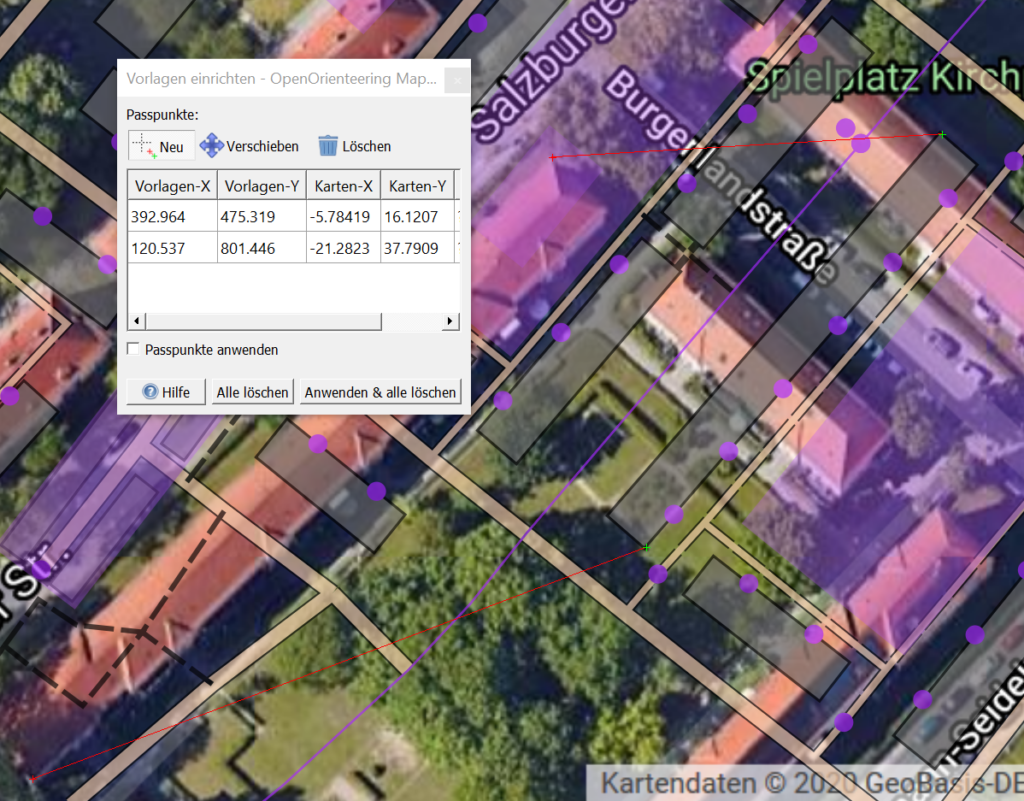
Task: Click the Karten-Y column header
Action: point(416,186)
